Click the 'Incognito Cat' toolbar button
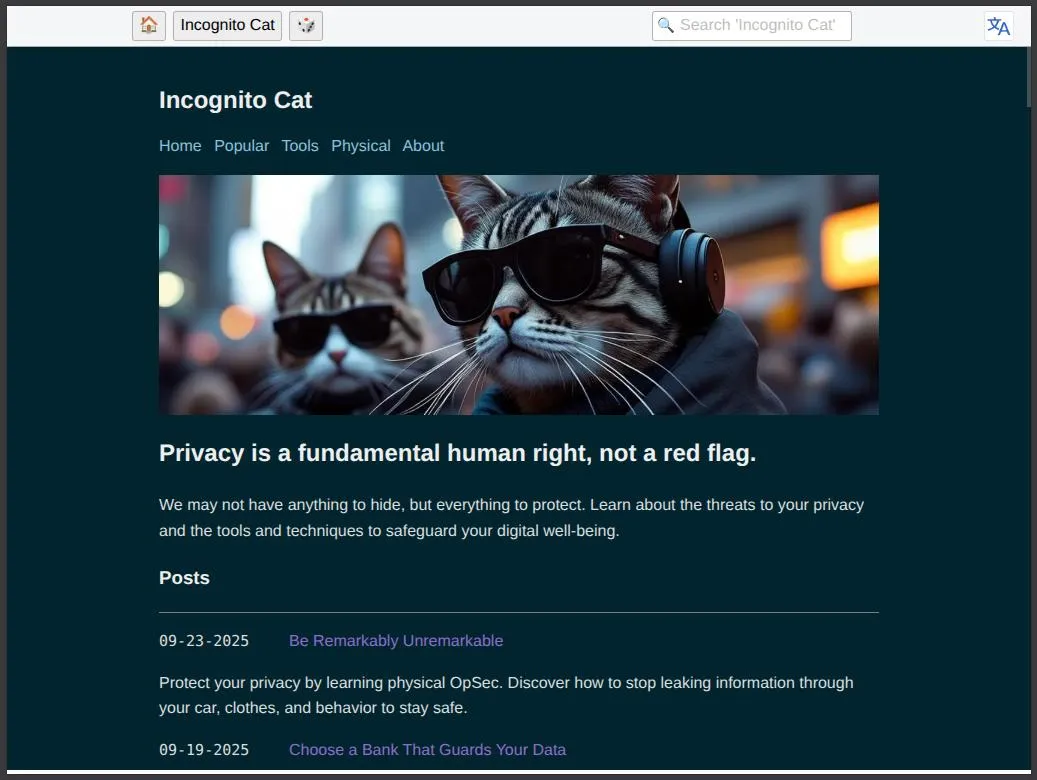The width and height of the screenshot is (1037, 780). click(228, 26)
